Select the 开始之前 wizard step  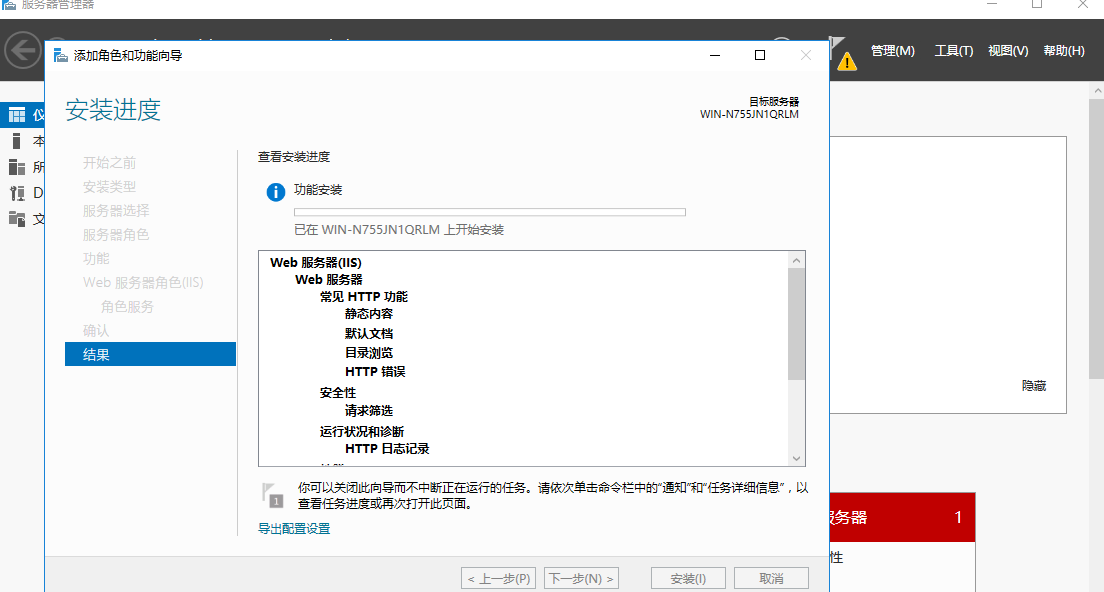(109, 163)
